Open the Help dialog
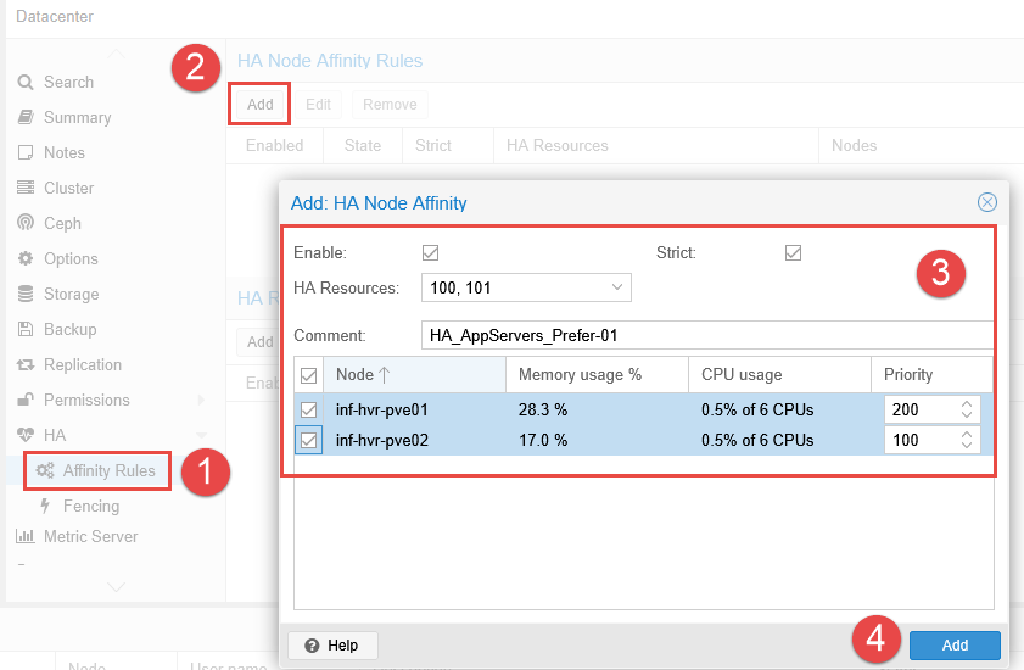Image resolution: width=1024 pixels, height=670 pixels. coord(332,645)
